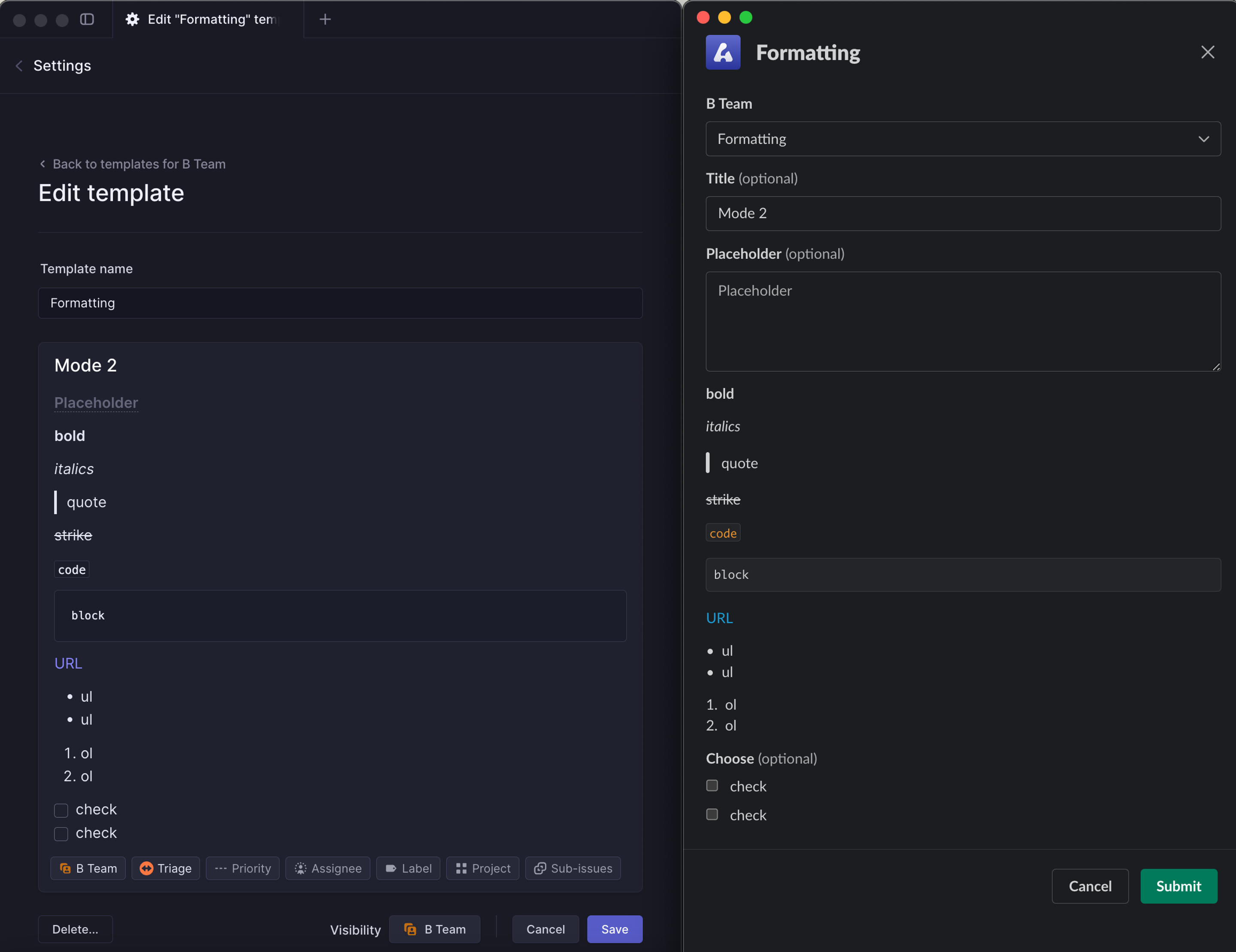Click the green Submit button
Viewport: 1236px width, 952px height.
click(x=1179, y=886)
